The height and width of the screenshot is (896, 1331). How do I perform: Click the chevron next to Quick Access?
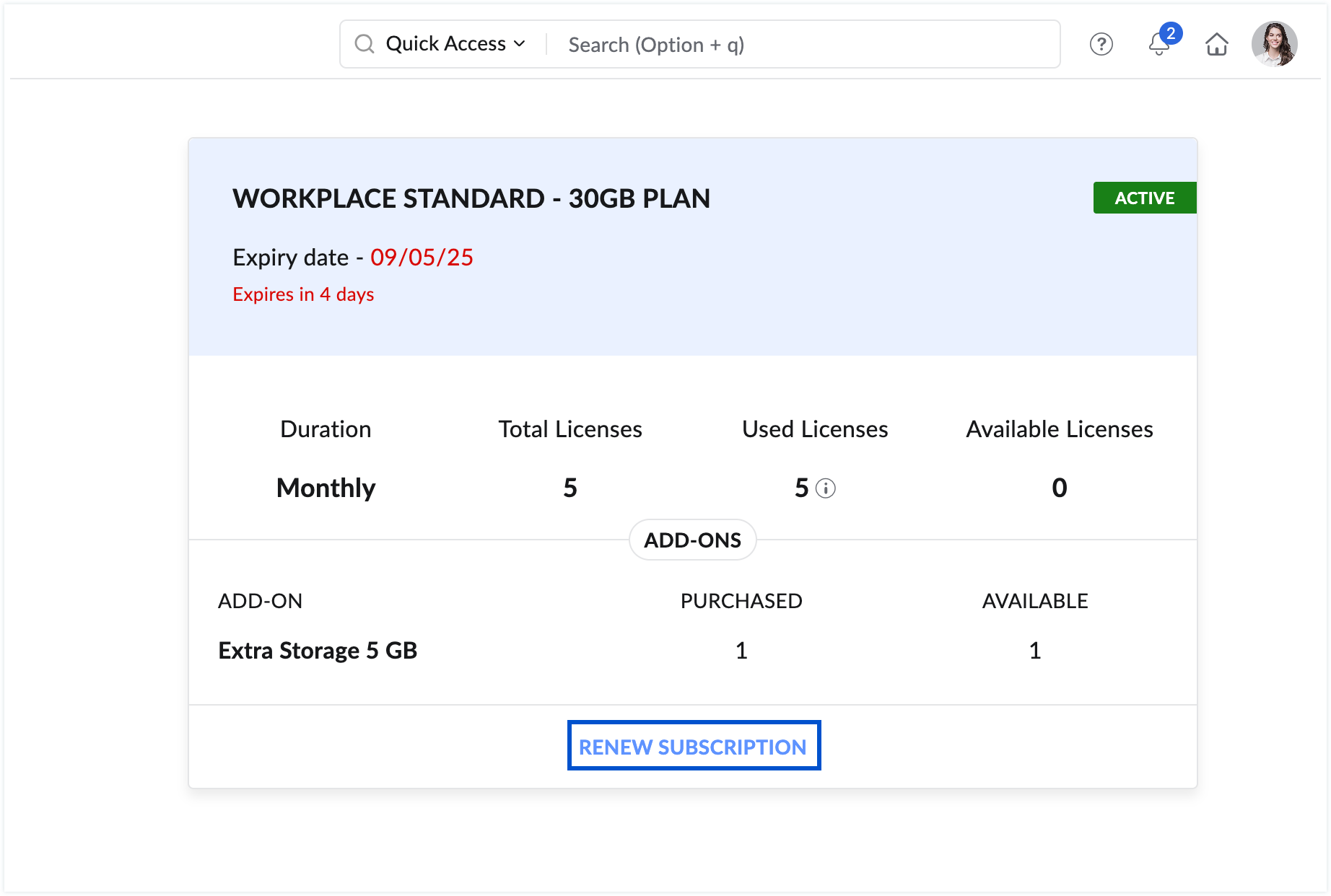(x=520, y=44)
